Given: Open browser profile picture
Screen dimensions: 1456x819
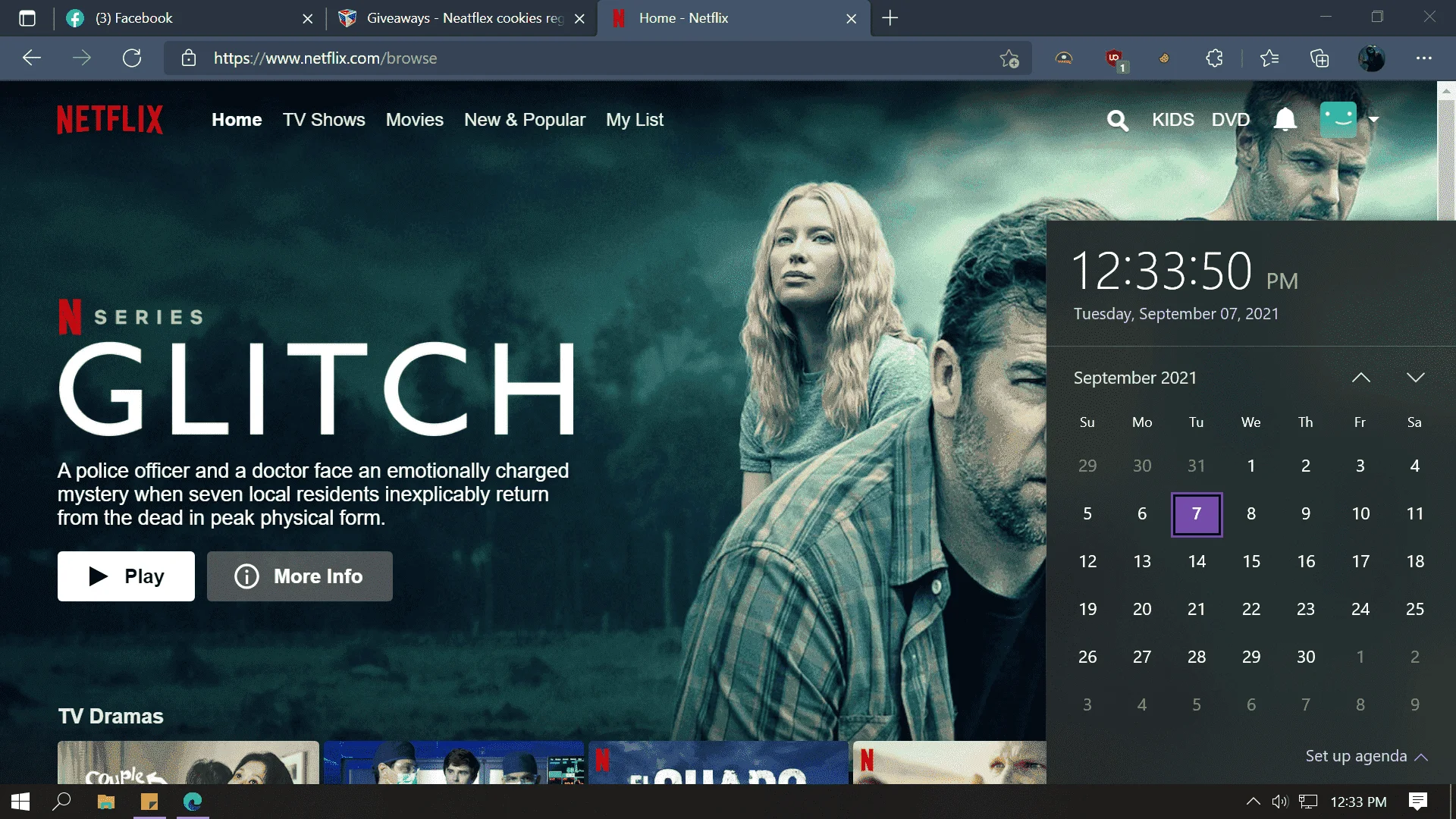Looking at the screenshot, I should tap(1371, 58).
